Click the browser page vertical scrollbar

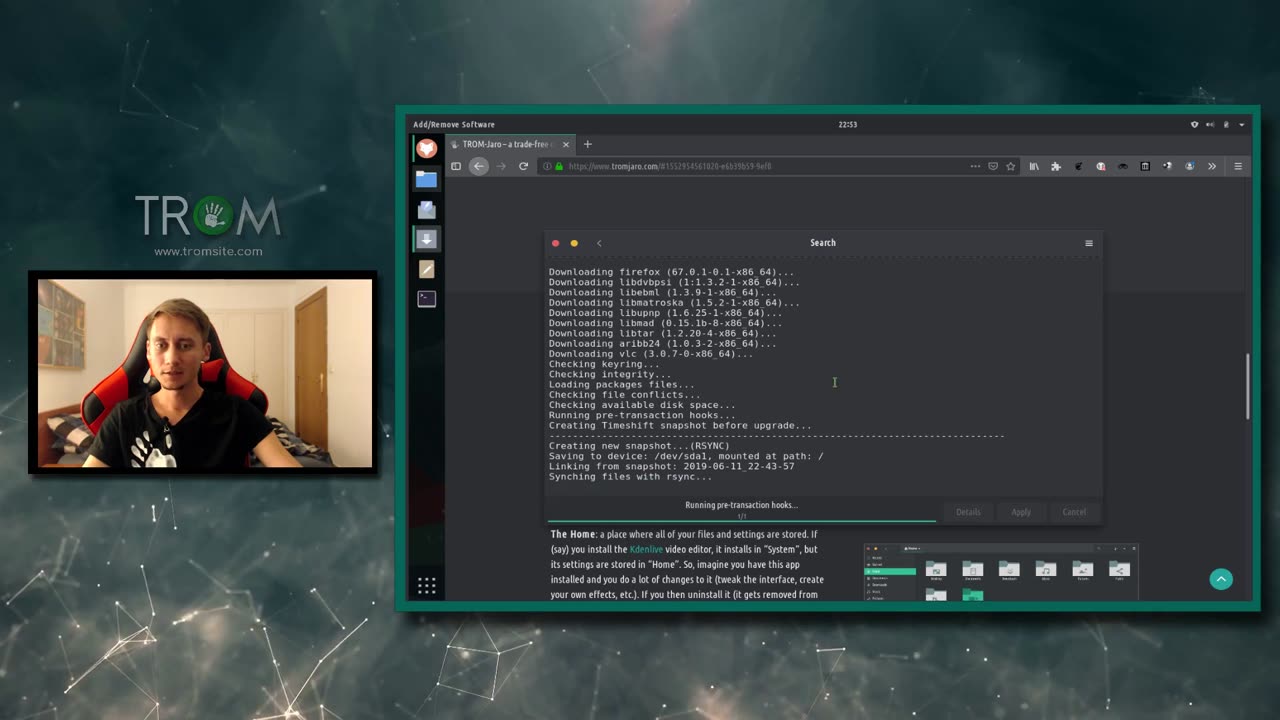tap(1246, 387)
